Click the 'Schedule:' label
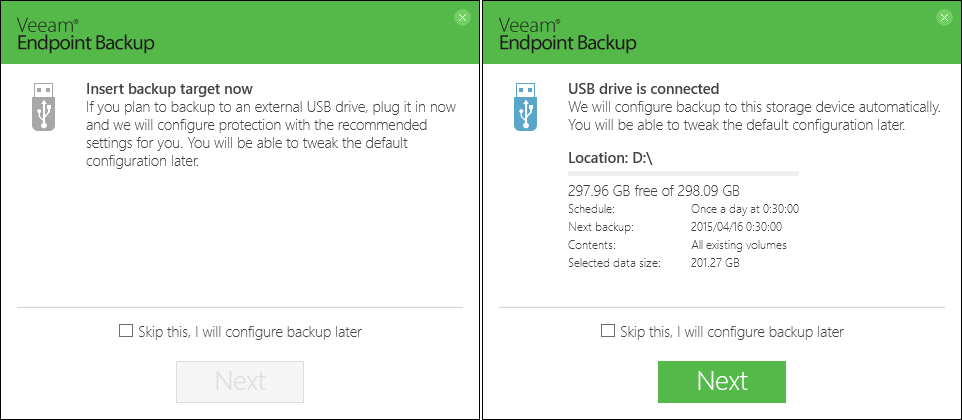 [x=591, y=209]
